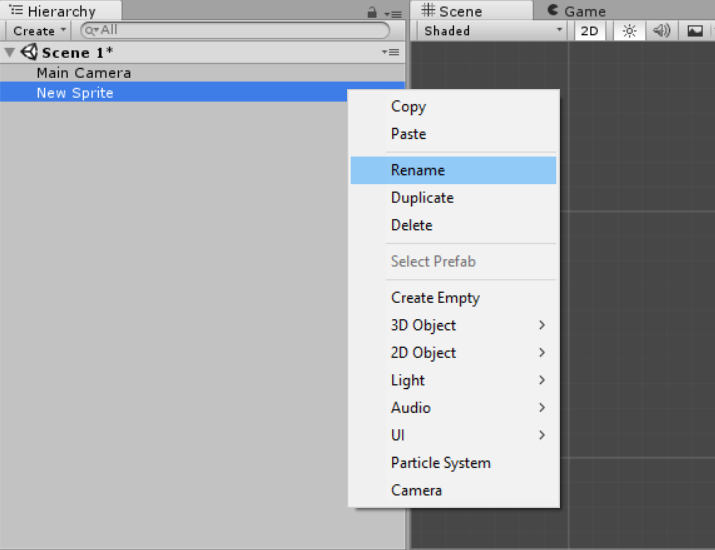Open the Hierarchy panel options menu icon

pos(393,14)
